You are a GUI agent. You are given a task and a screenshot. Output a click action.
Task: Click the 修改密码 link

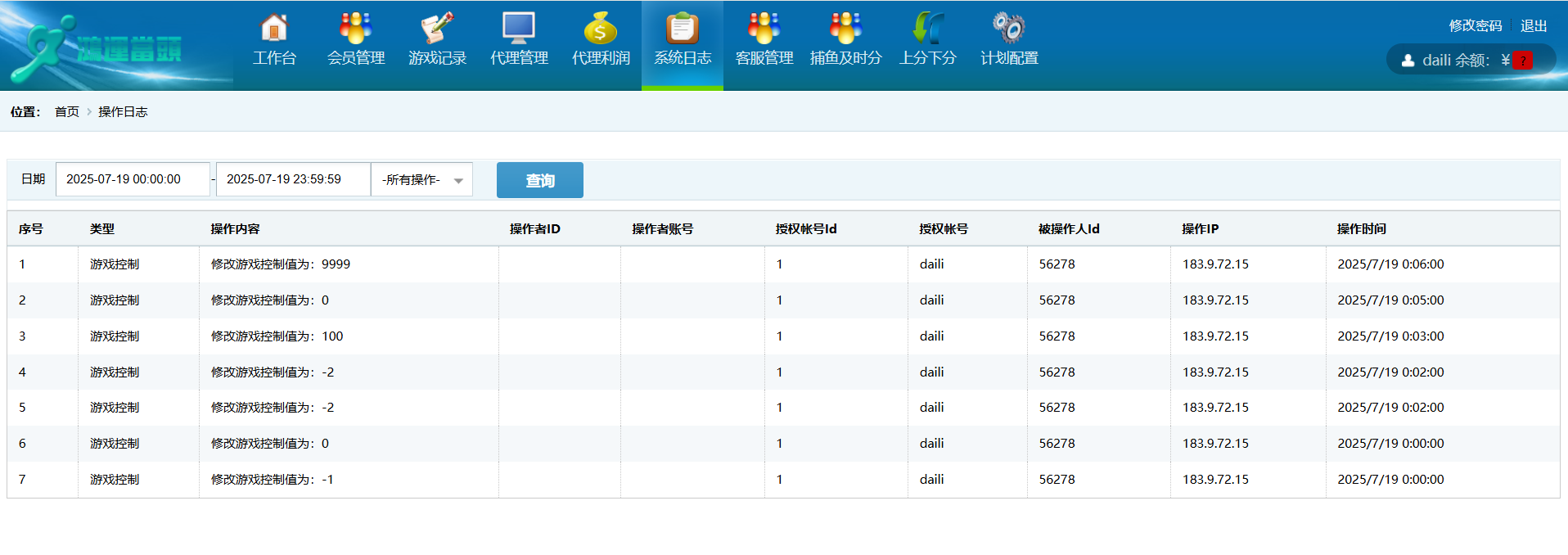tap(1475, 26)
